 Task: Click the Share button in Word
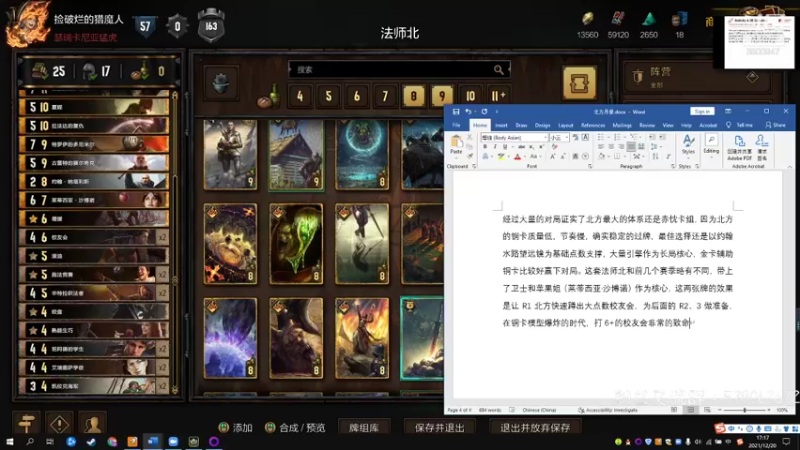pos(775,125)
